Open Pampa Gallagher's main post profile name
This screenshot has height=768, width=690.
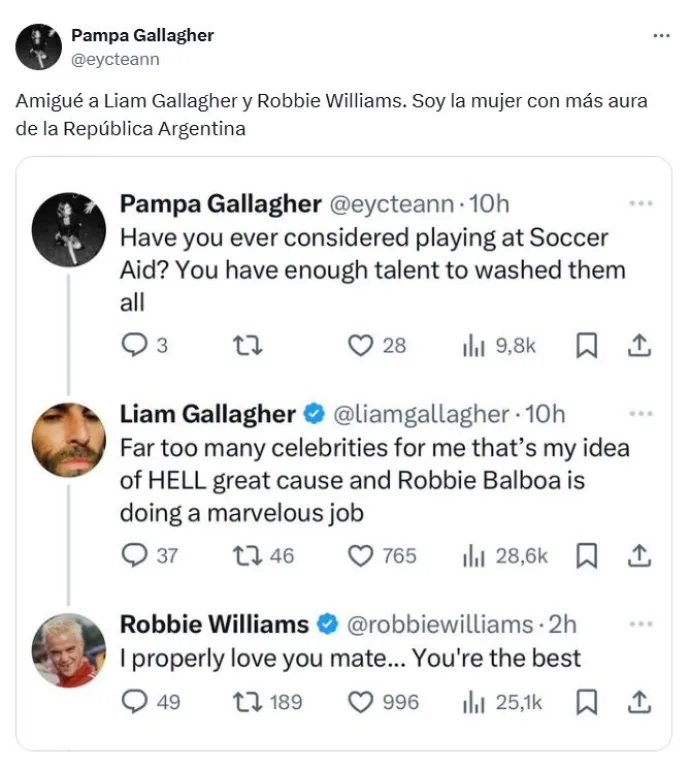[x=142, y=35]
